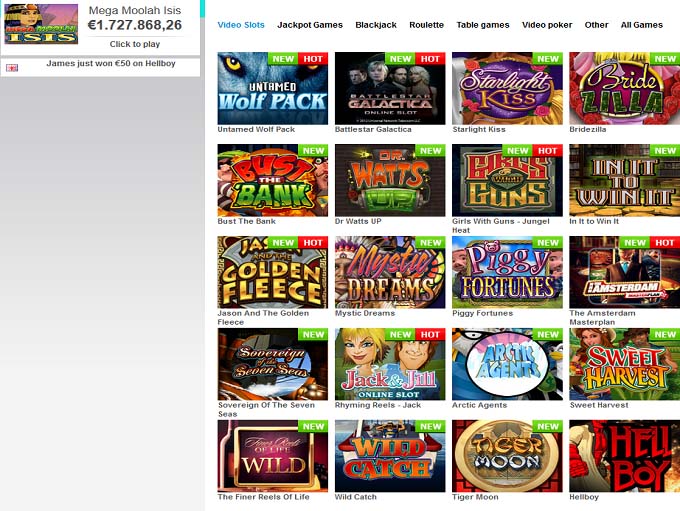Open the Mystic Dreams title link
The height and width of the screenshot is (511, 680).
pos(365,313)
